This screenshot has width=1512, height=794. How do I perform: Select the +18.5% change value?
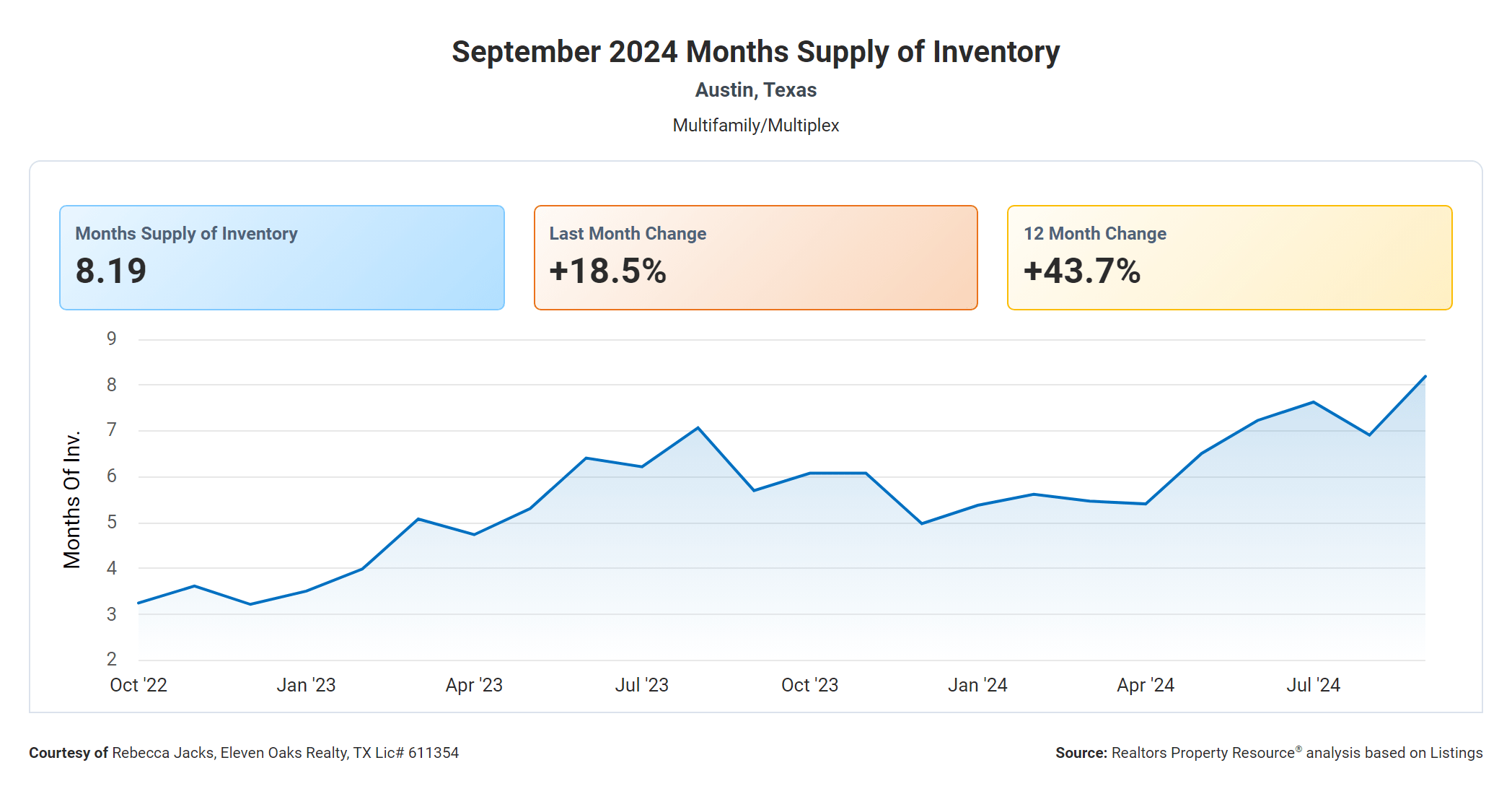[607, 271]
